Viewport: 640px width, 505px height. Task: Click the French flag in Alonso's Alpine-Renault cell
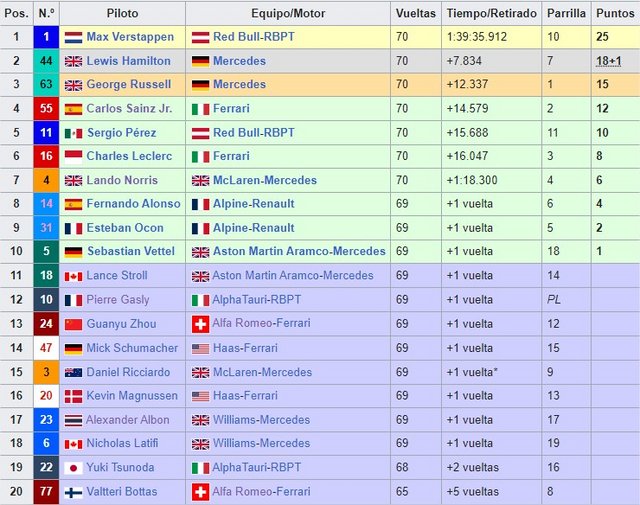click(x=200, y=205)
